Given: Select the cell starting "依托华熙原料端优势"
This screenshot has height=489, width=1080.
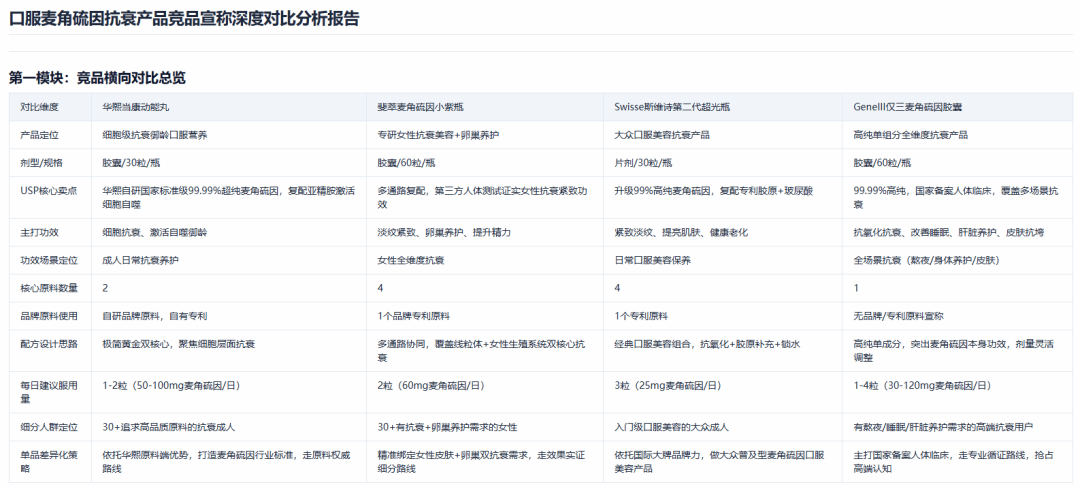Looking at the screenshot, I should 227,461.
